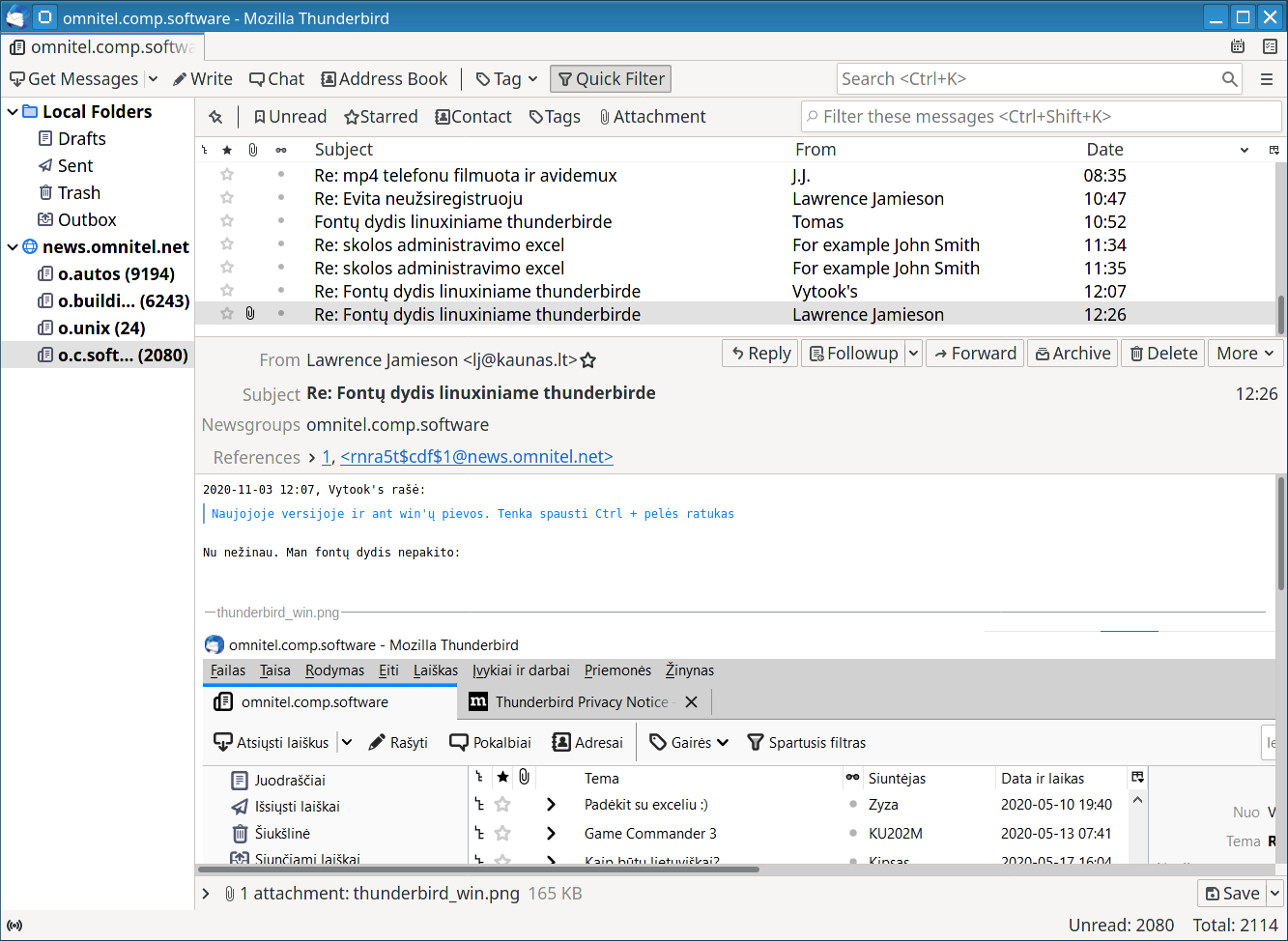Open the Address Book
Viewport: 1288px width, 941px height.
(x=385, y=79)
